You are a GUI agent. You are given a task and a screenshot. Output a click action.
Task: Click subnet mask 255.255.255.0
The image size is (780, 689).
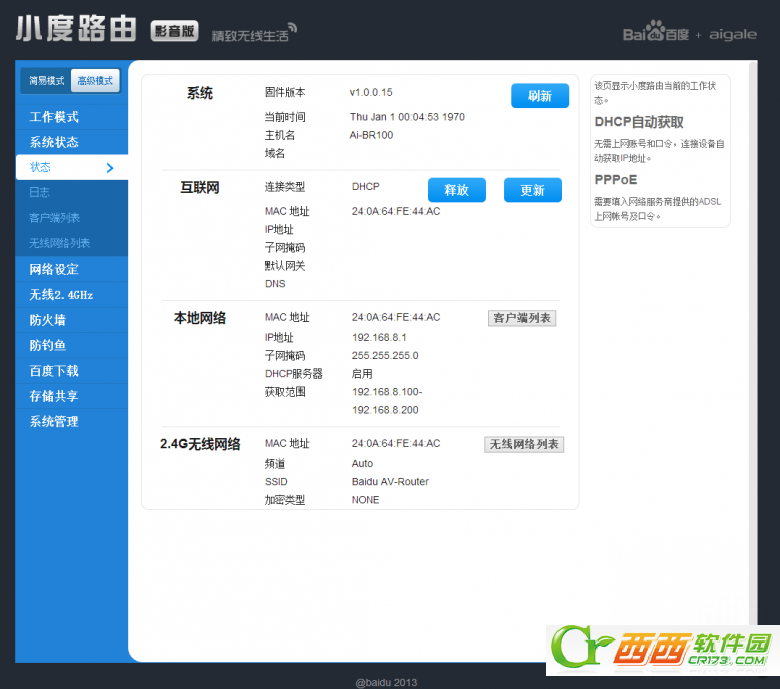point(385,356)
